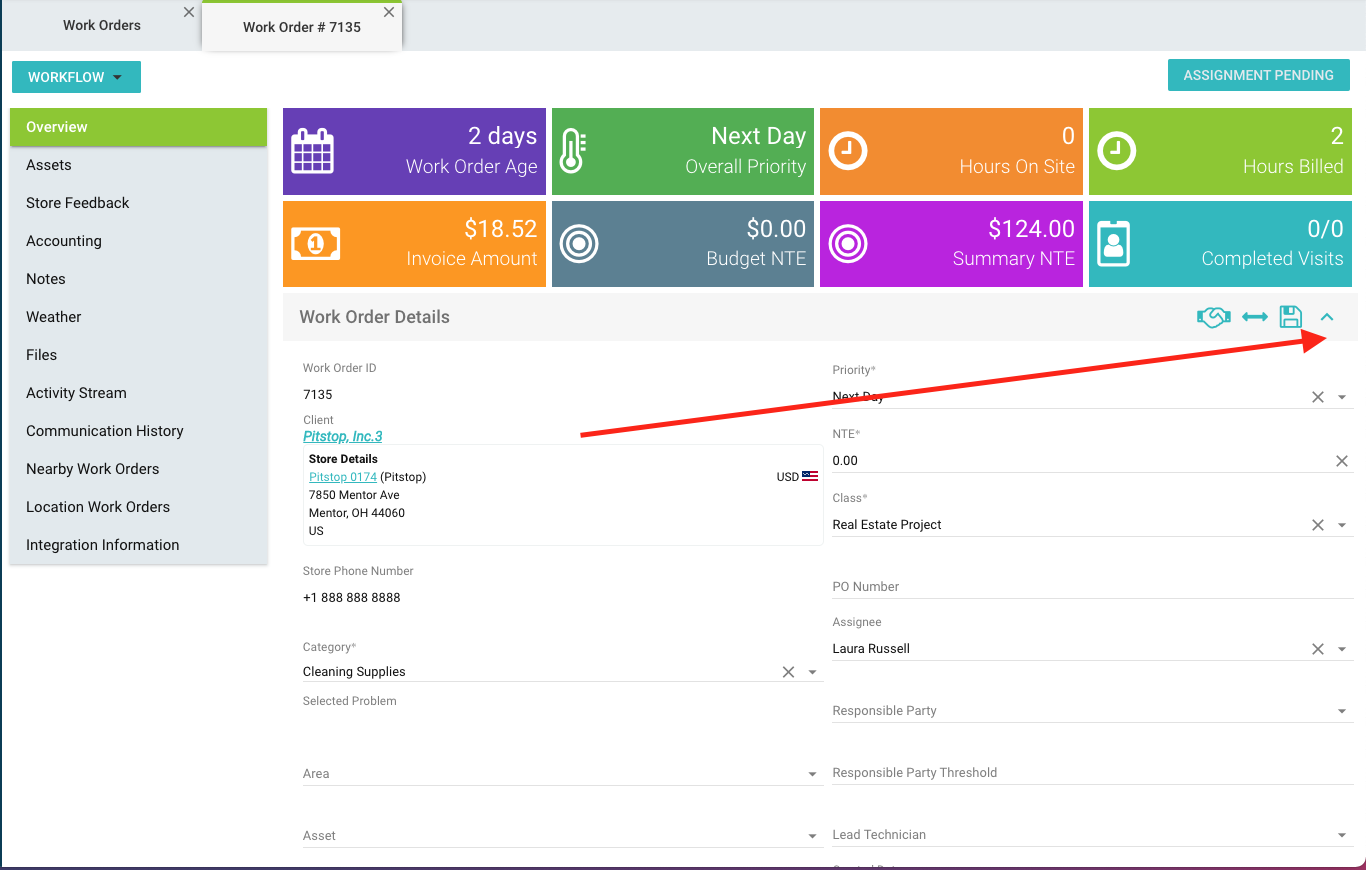Image resolution: width=1366 pixels, height=870 pixels.
Task: Clear the NTE field value
Action: 1342,461
